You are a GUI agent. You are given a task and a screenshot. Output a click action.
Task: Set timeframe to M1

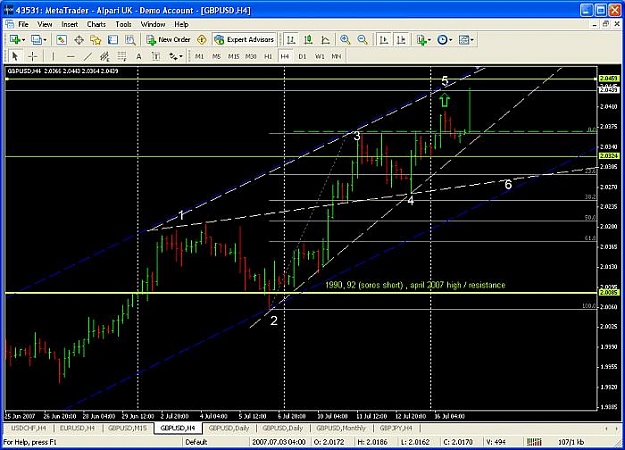(x=199, y=56)
